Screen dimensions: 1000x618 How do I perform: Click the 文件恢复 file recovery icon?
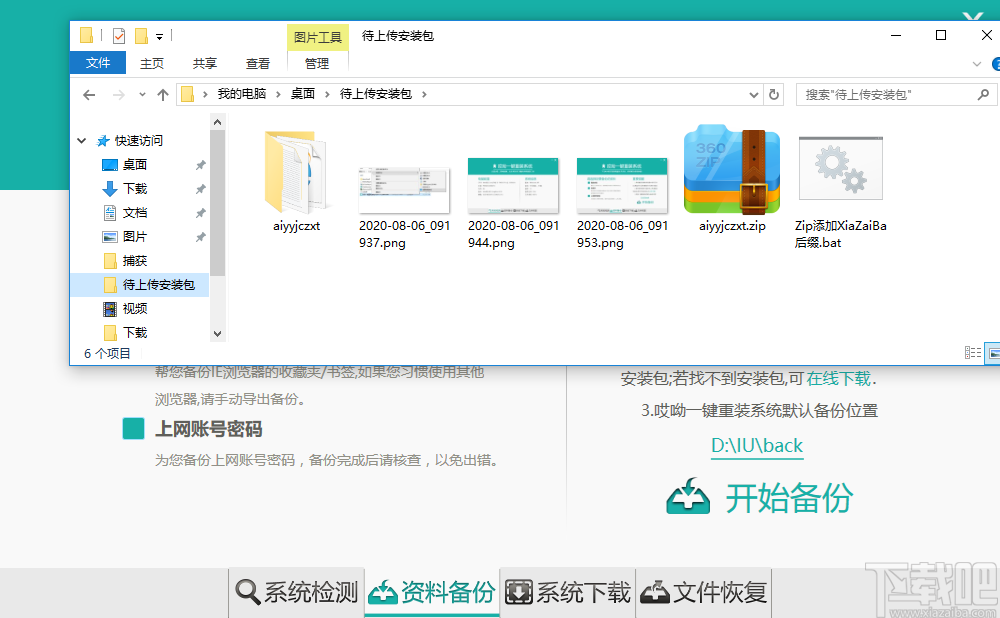pyautogui.click(x=655, y=592)
